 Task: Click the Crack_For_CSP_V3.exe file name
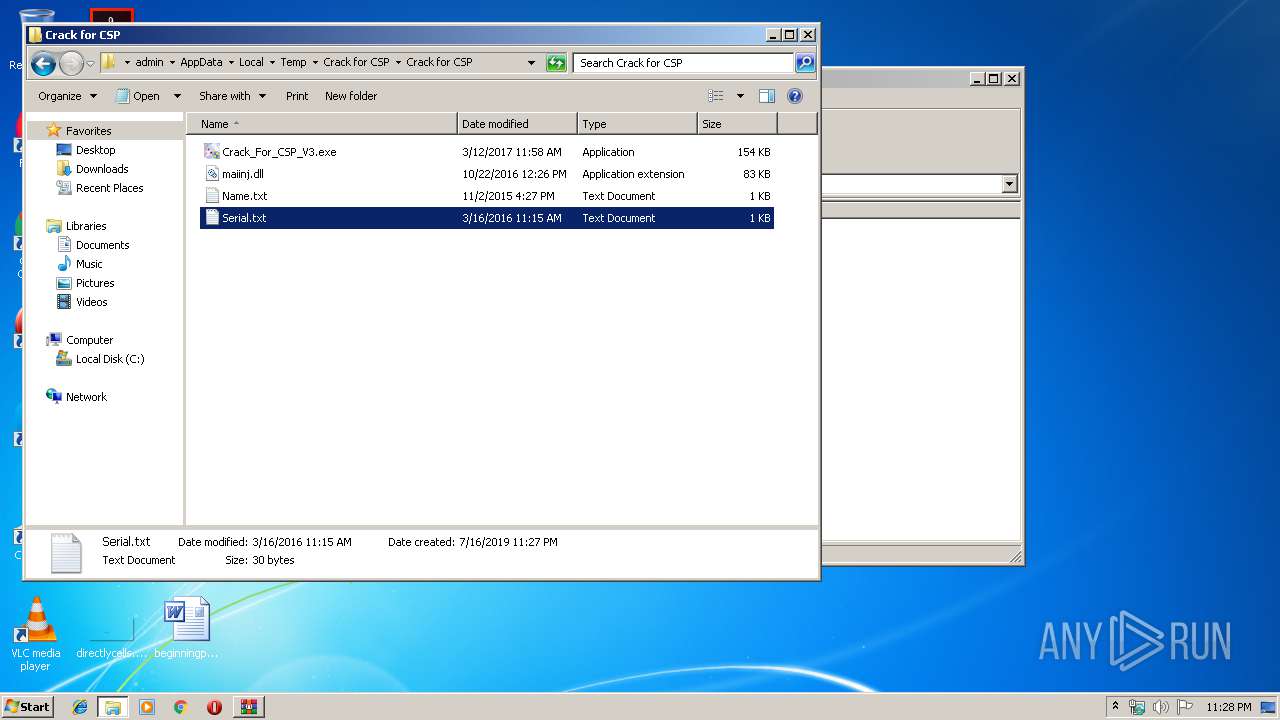279,152
